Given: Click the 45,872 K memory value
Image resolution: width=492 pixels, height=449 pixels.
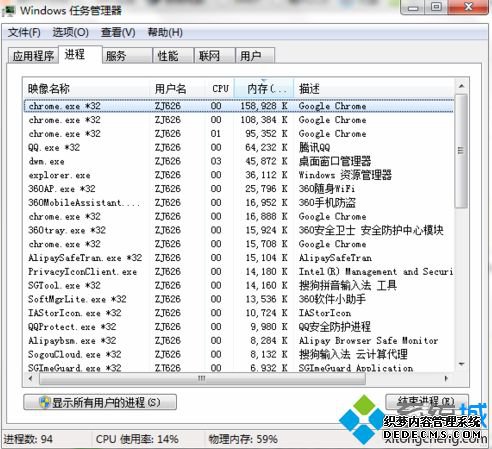Looking at the screenshot, I should [266, 161].
